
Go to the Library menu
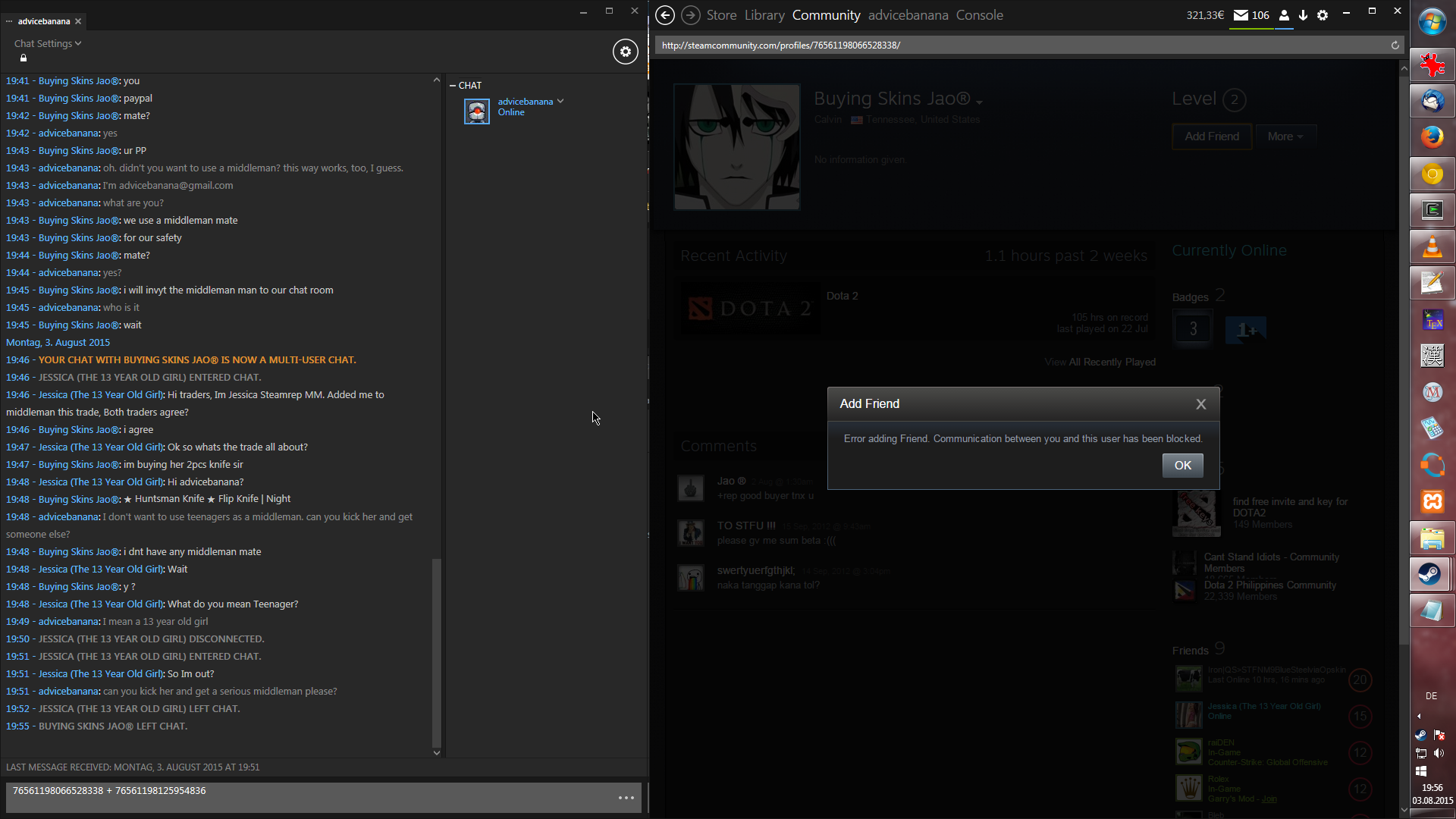click(x=764, y=15)
